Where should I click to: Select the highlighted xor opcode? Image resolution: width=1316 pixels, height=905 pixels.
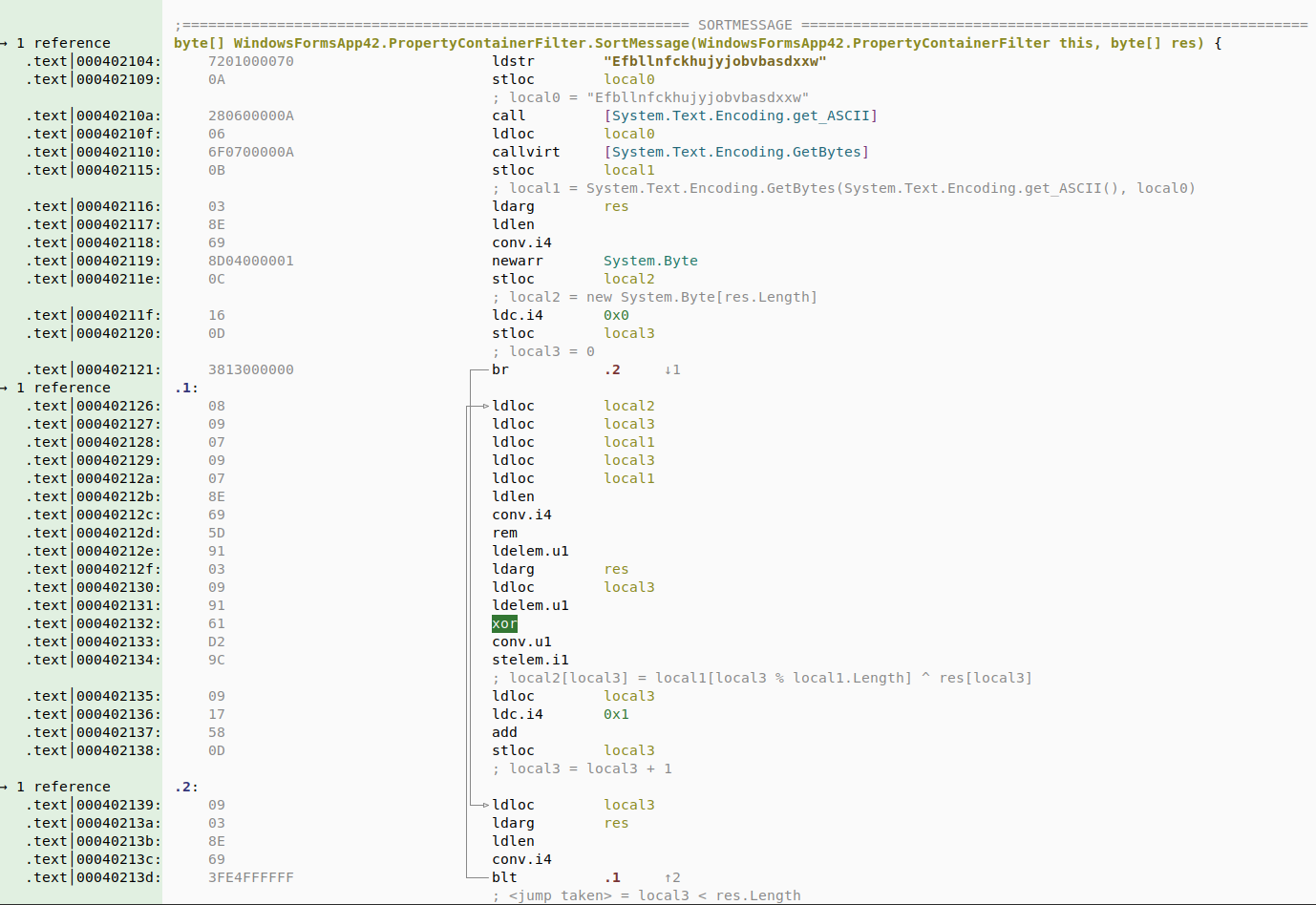click(504, 623)
